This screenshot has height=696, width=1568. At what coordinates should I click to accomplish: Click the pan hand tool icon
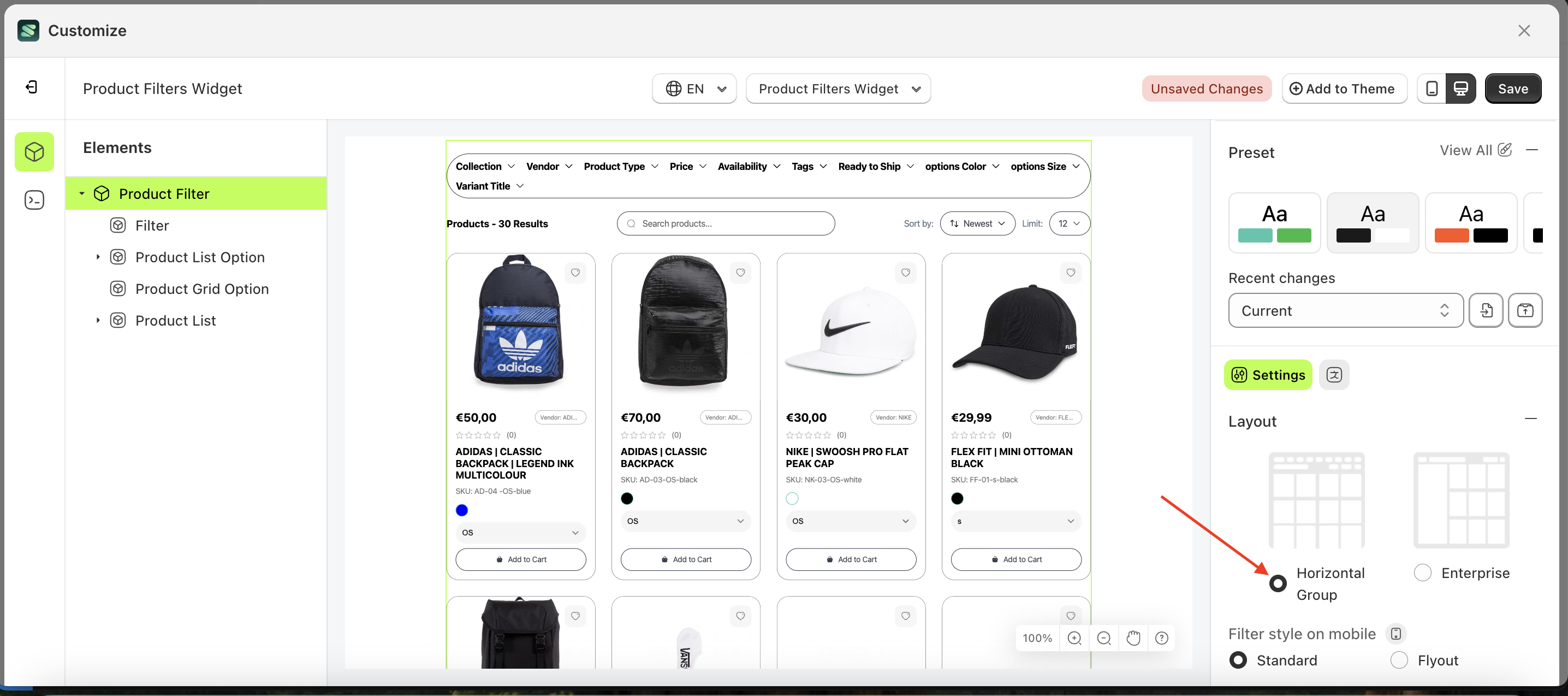[1133, 638]
